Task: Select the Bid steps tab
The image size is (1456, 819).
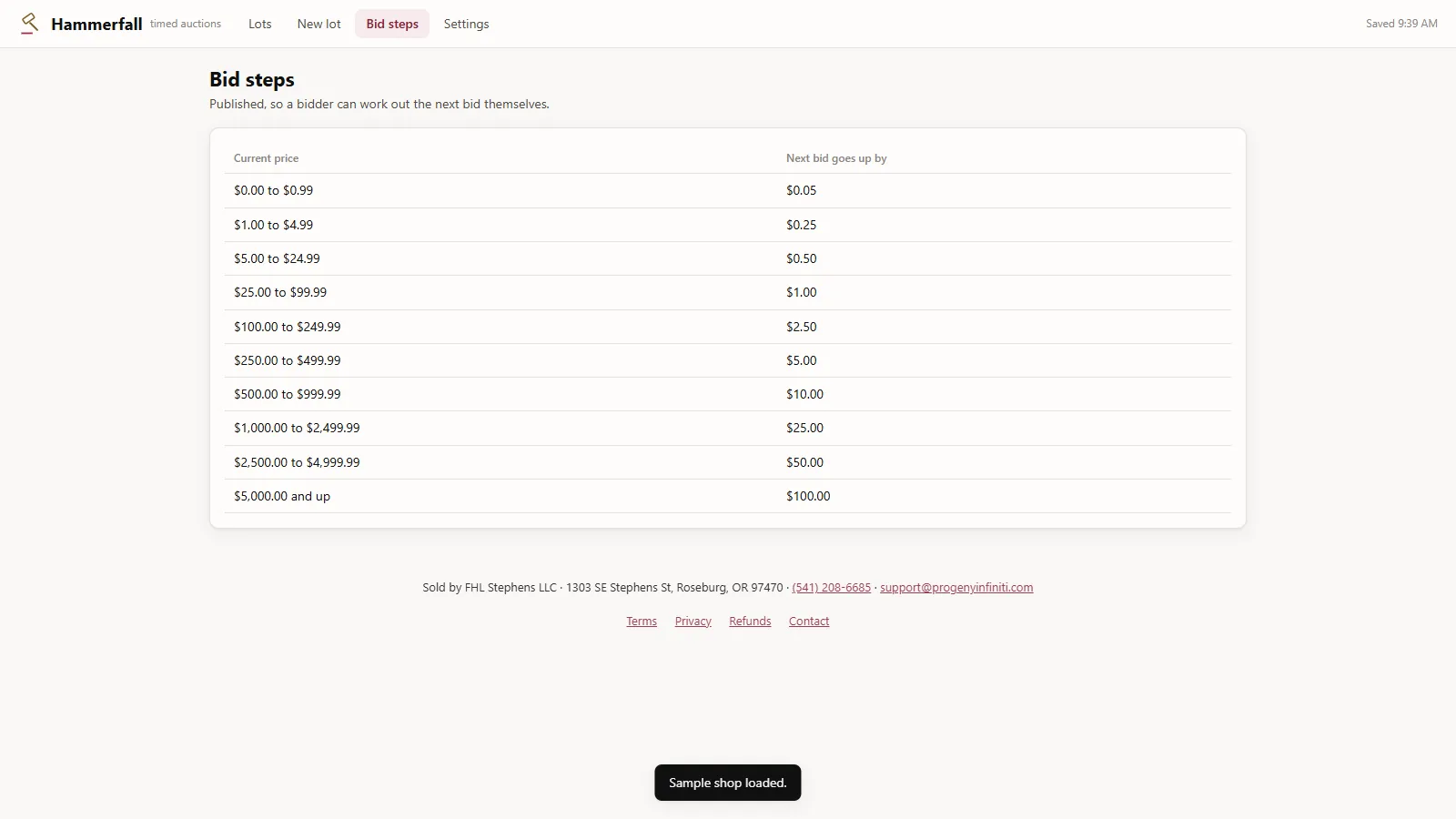Action: click(392, 24)
